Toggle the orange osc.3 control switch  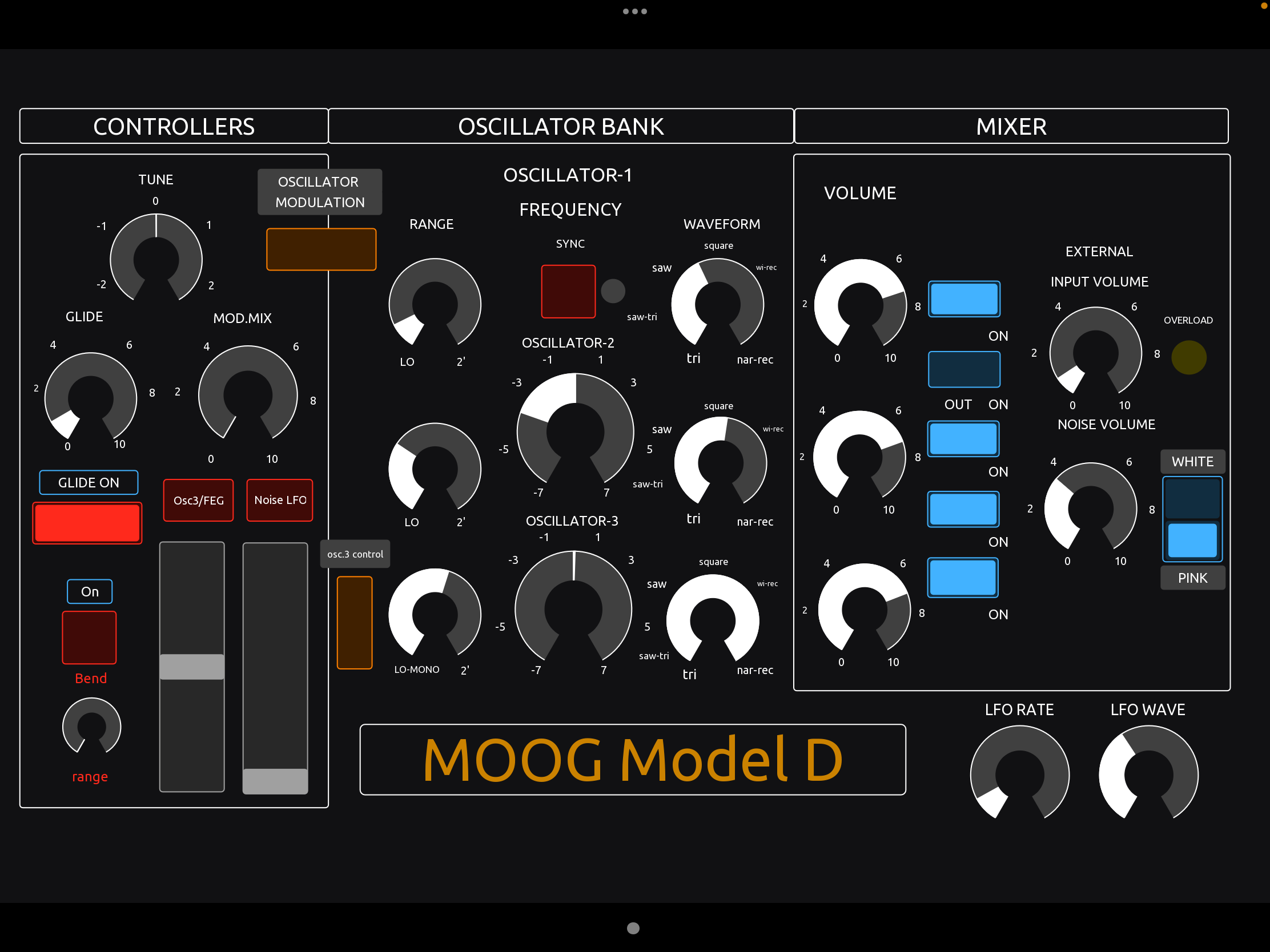(x=354, y=623)
